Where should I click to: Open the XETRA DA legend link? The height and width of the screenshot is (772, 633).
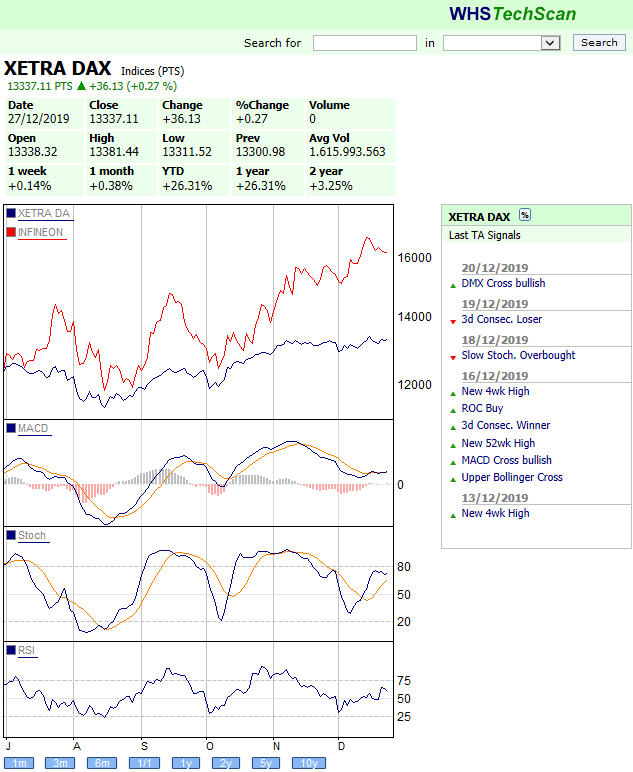[44, 213]
